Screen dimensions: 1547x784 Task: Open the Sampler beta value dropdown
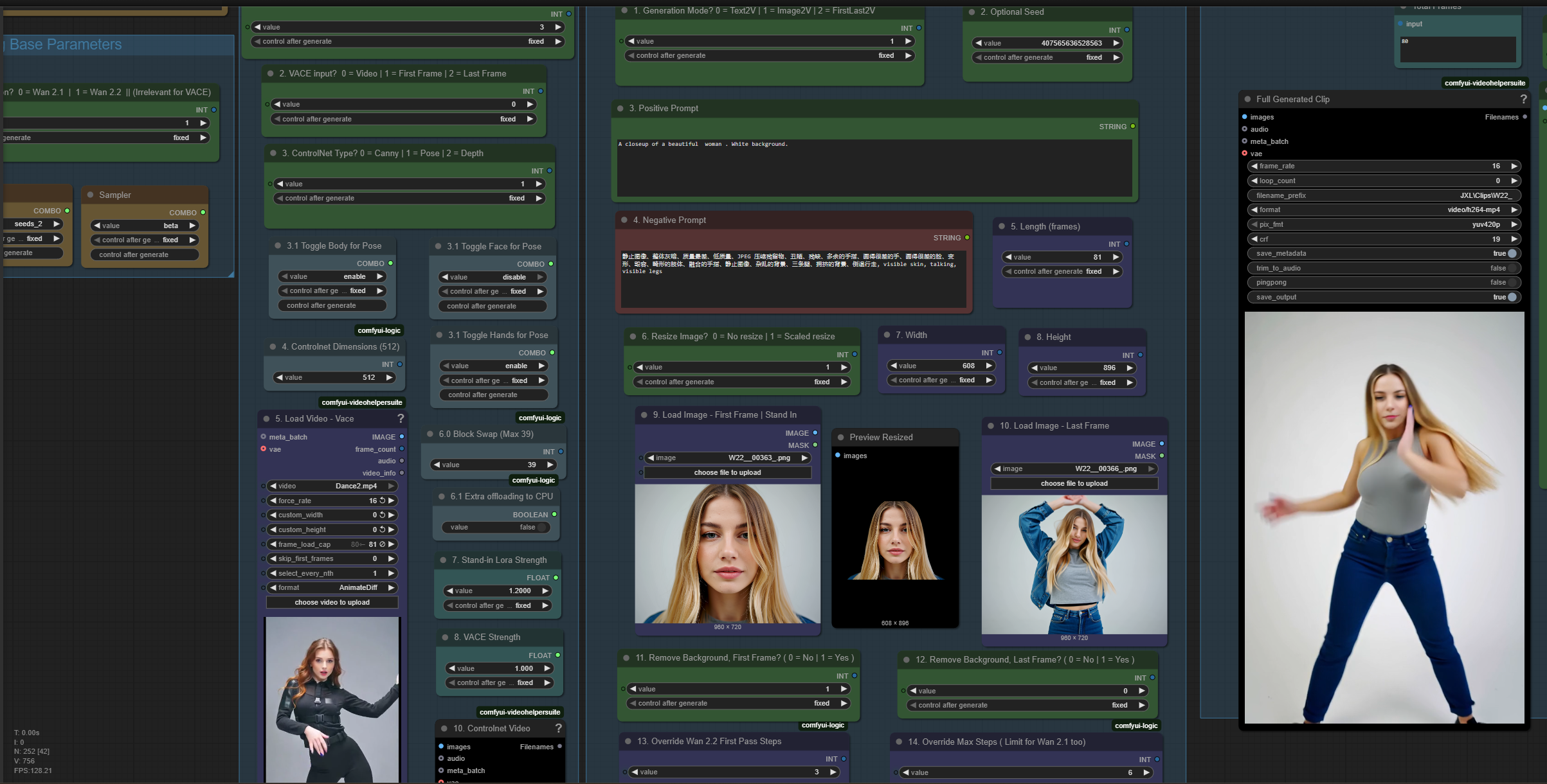(x=145, y=226)
